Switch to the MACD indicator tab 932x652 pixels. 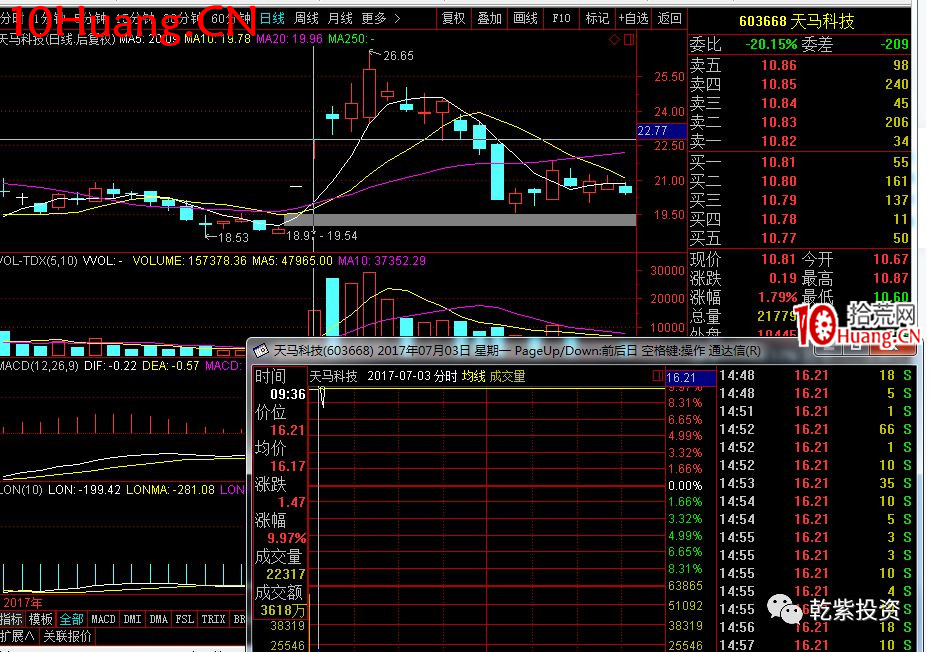point(103,619)
